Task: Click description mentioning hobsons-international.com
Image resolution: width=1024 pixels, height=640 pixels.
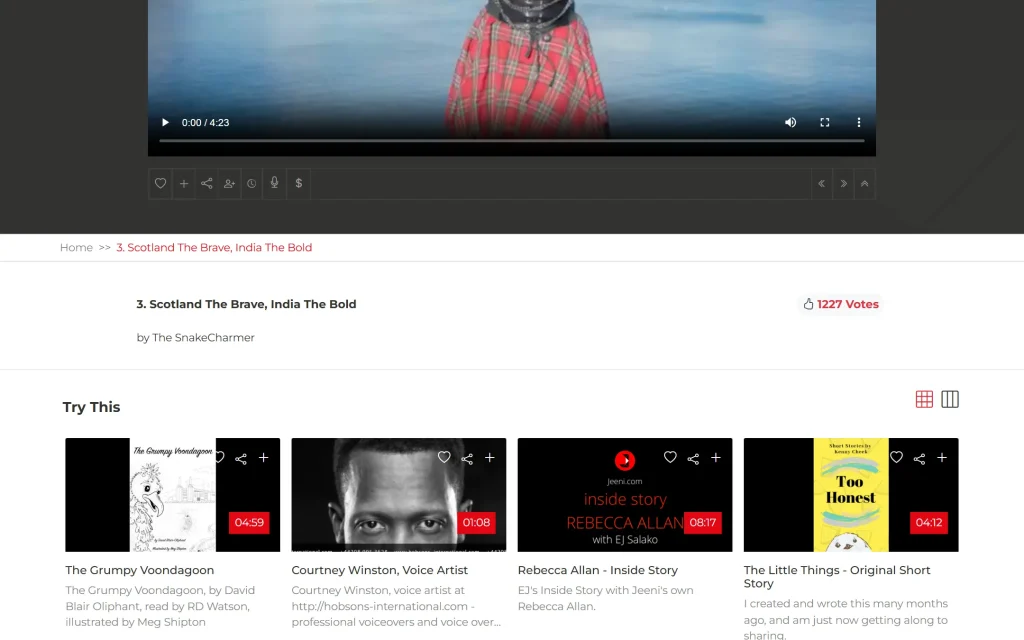Action: (x=396, y=606)
